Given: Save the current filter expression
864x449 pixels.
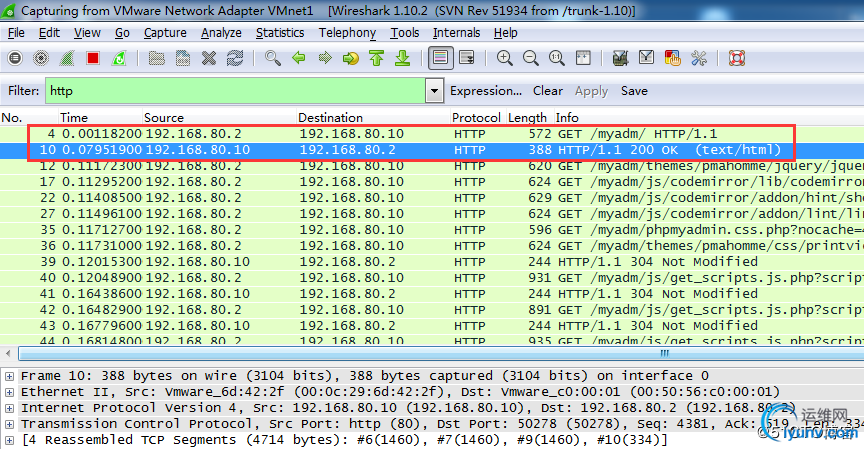Looking at the screenshot, I should click(x=634, y=91).
